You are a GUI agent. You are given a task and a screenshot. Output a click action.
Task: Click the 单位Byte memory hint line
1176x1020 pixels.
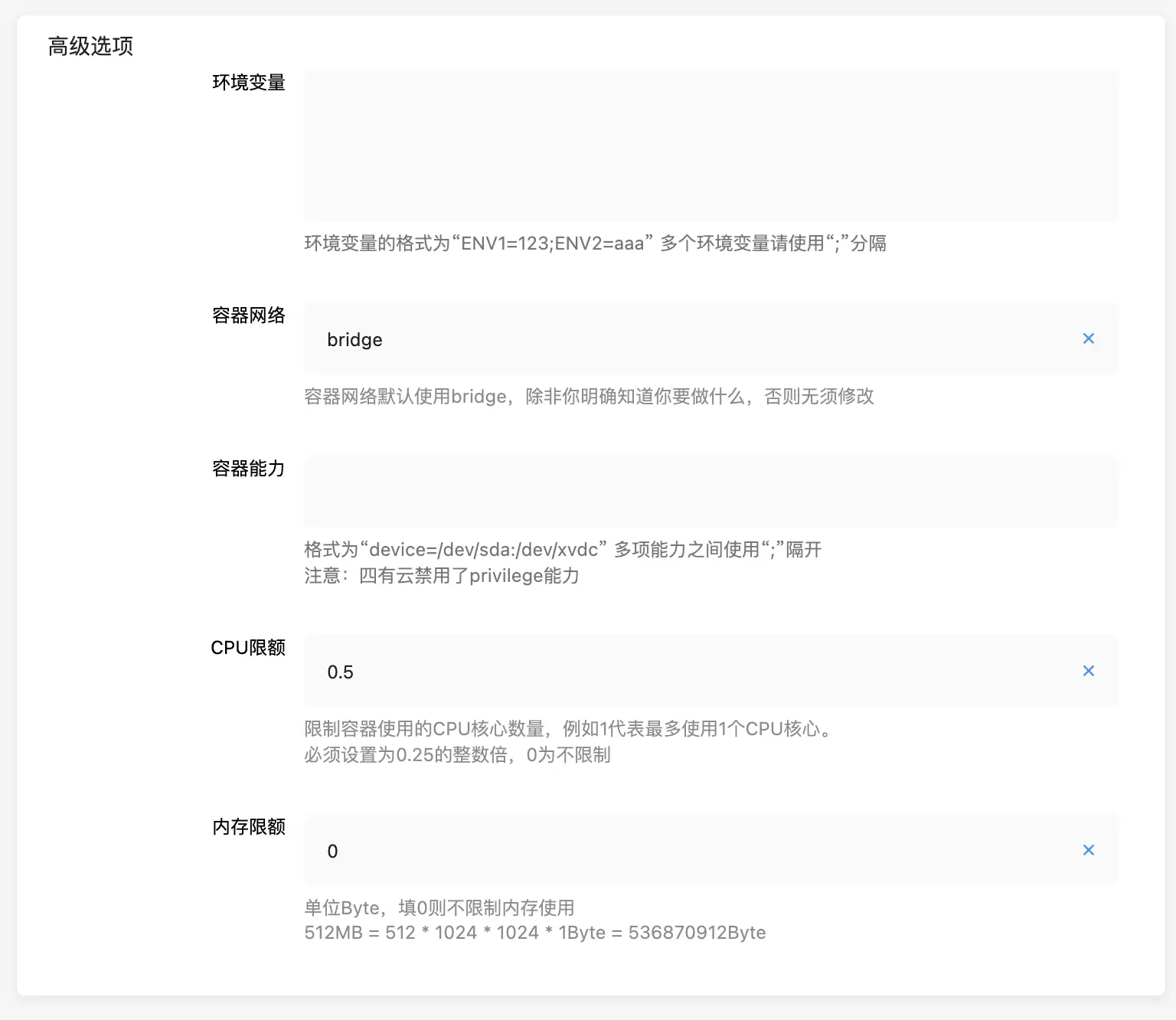coord(439,908)
